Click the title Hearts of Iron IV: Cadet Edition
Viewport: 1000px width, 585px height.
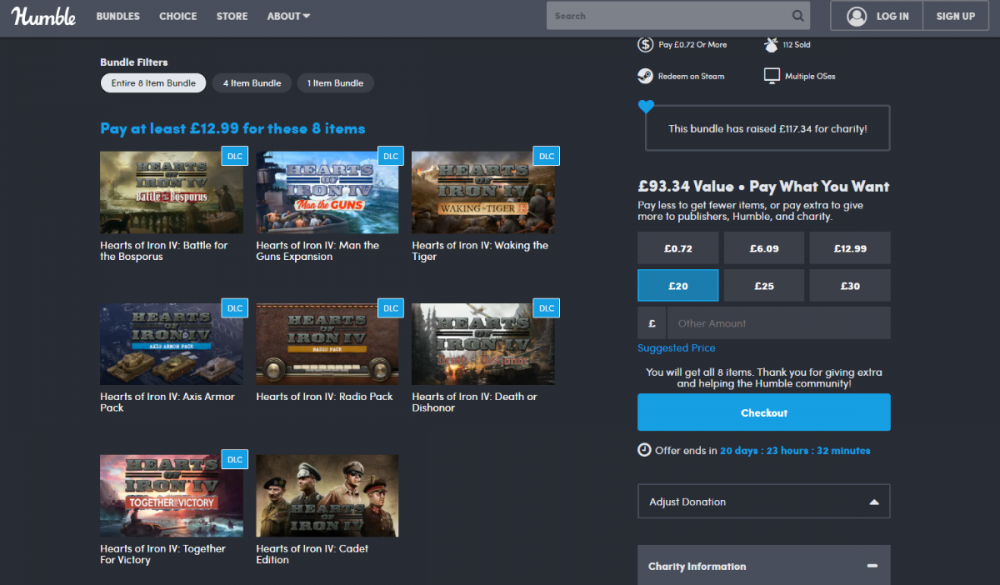(x=312, y=554)
